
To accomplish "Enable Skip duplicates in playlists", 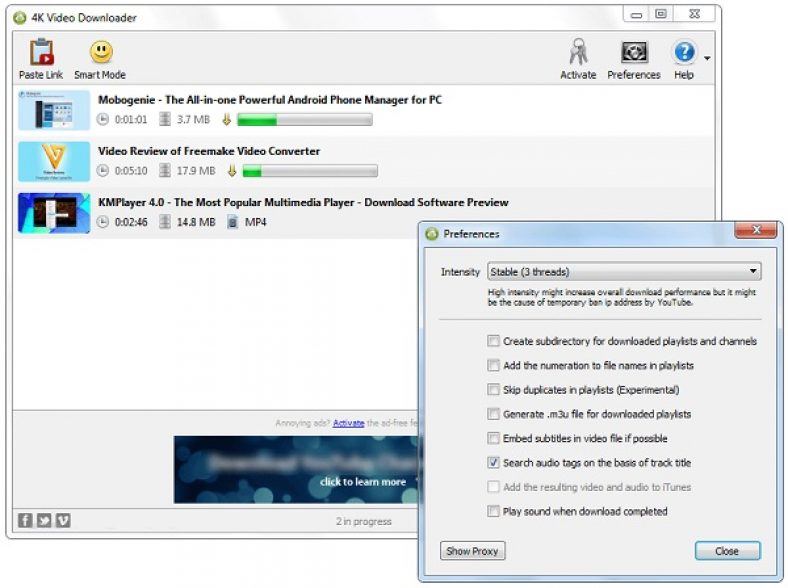I will [493, 389].
